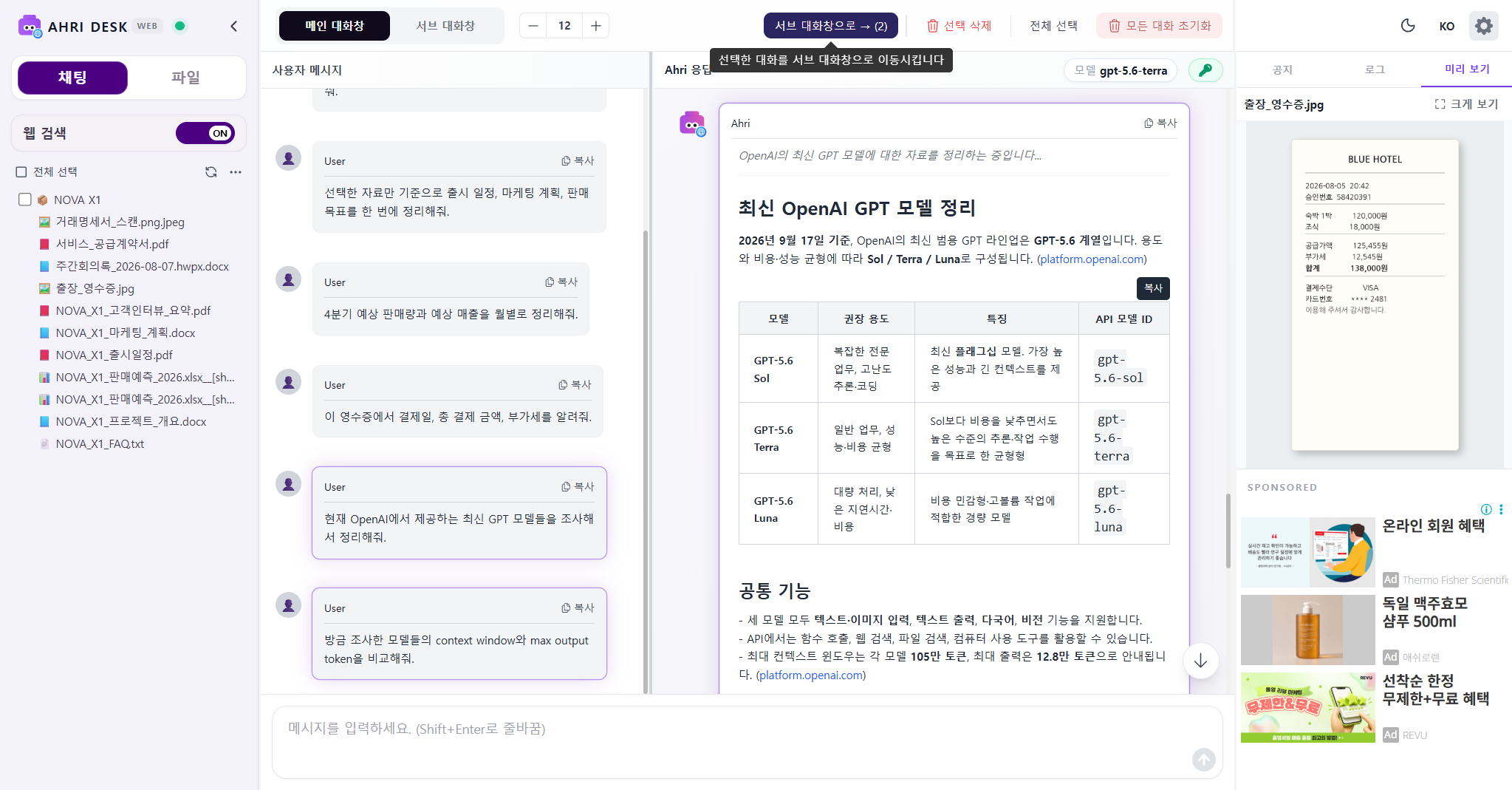Open the 미리 보기 tab
Image resolution: width=1512 pixels, height=790 pixels.
pos(1467,69)
